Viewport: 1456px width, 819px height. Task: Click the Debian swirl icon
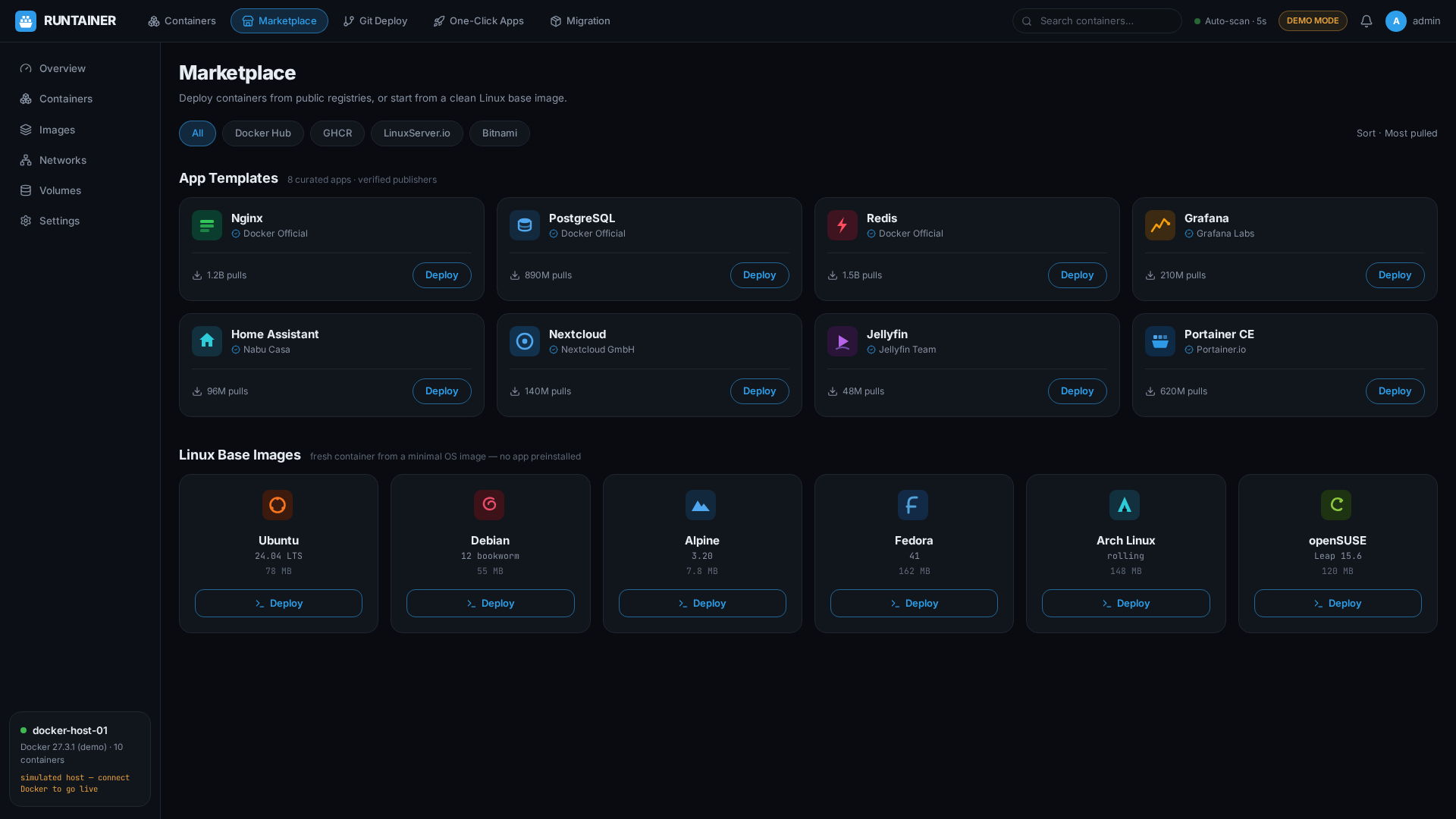[x=489, y=505]
